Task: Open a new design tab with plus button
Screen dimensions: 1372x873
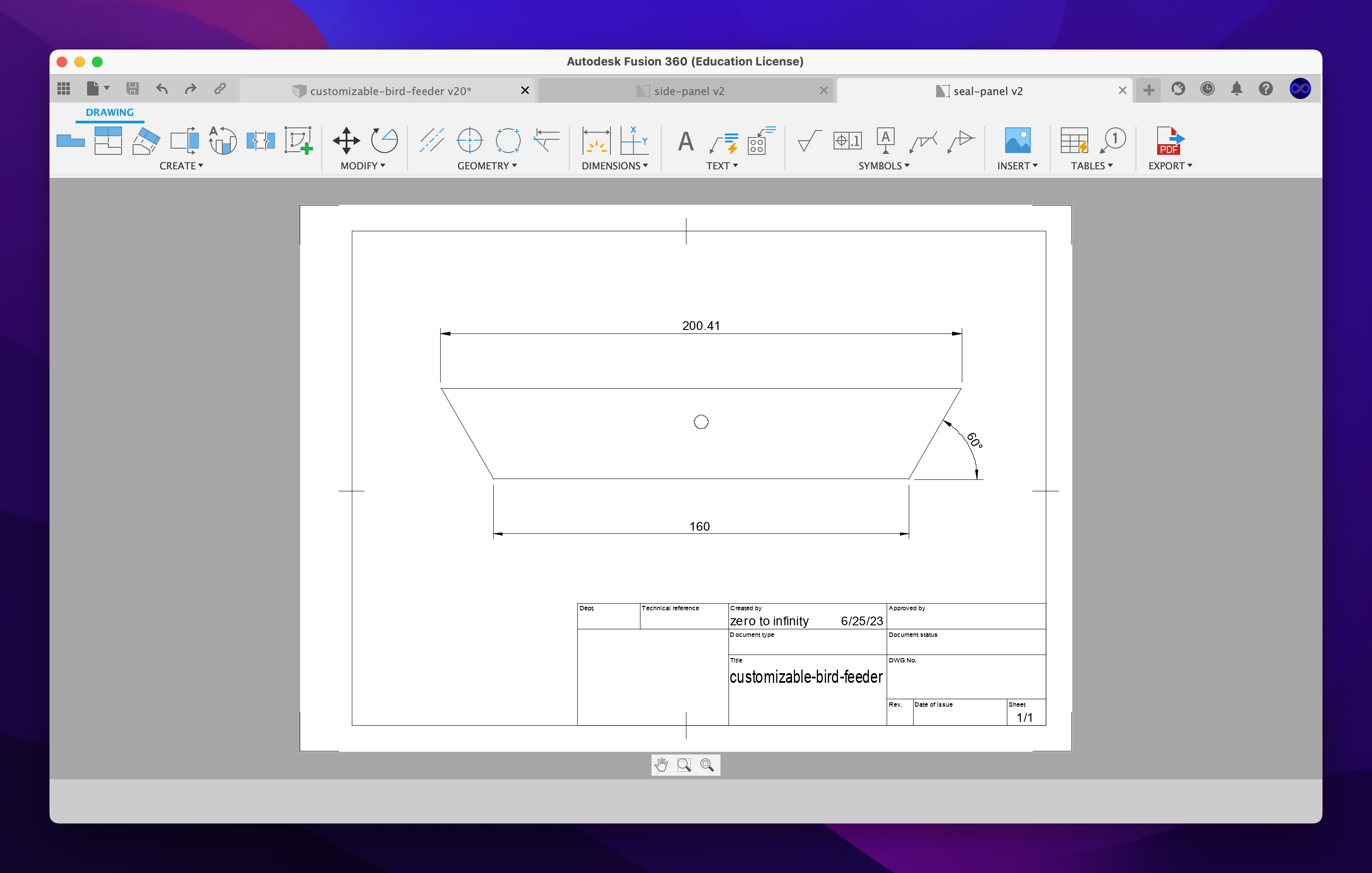Action: pyautogui.click(x=1149, y=90)
